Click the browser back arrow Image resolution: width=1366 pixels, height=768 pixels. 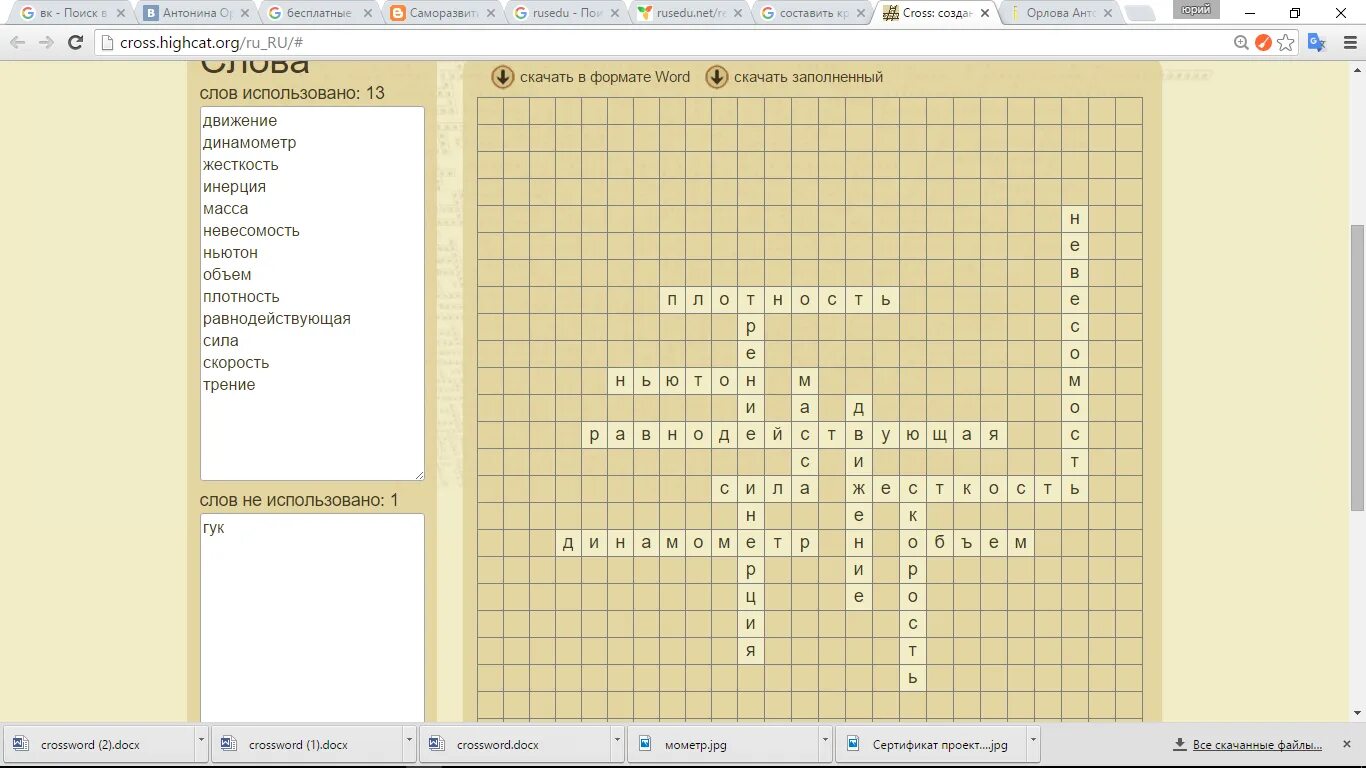coord(17,42)
